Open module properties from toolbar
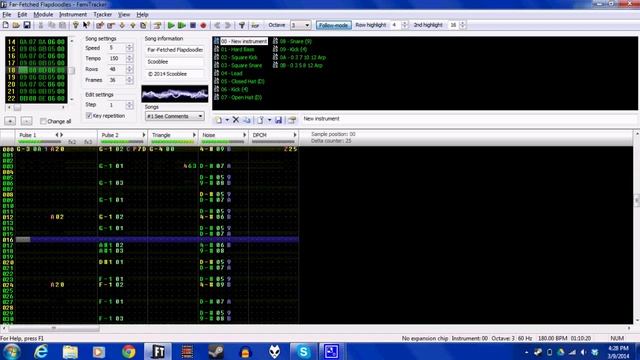 157,25
